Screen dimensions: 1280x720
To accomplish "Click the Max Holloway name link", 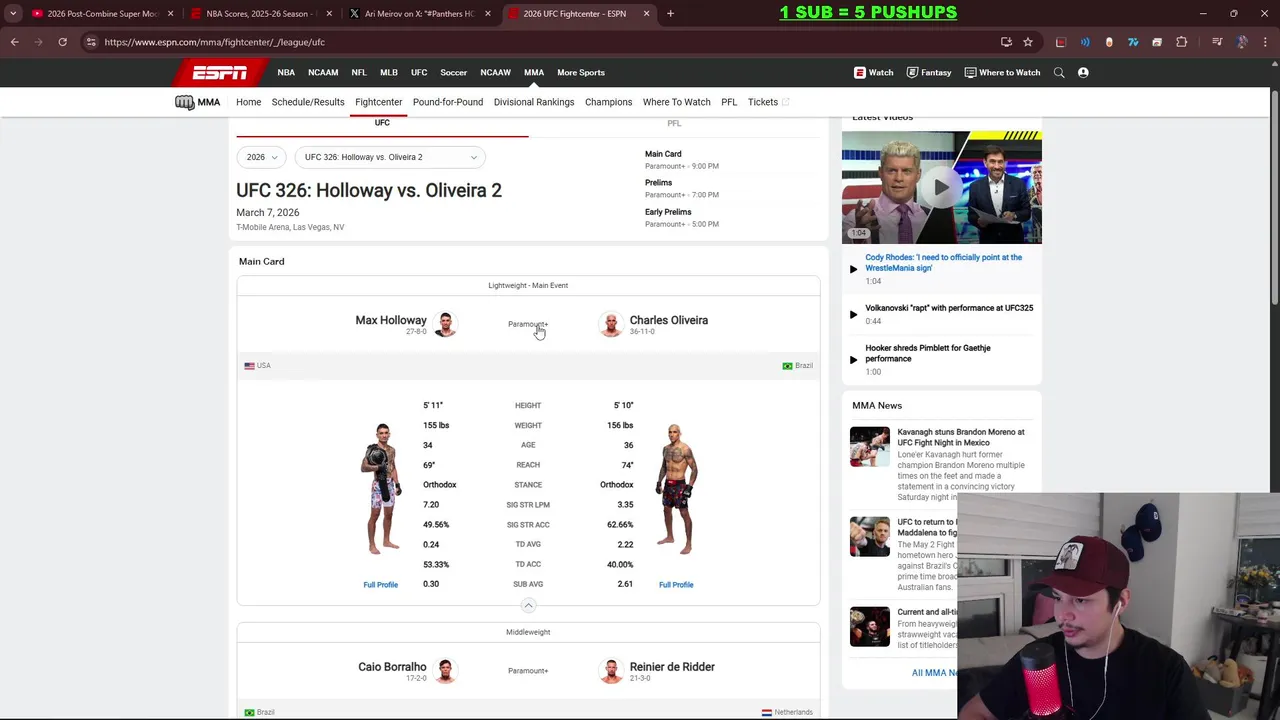I will click(391, 320).
